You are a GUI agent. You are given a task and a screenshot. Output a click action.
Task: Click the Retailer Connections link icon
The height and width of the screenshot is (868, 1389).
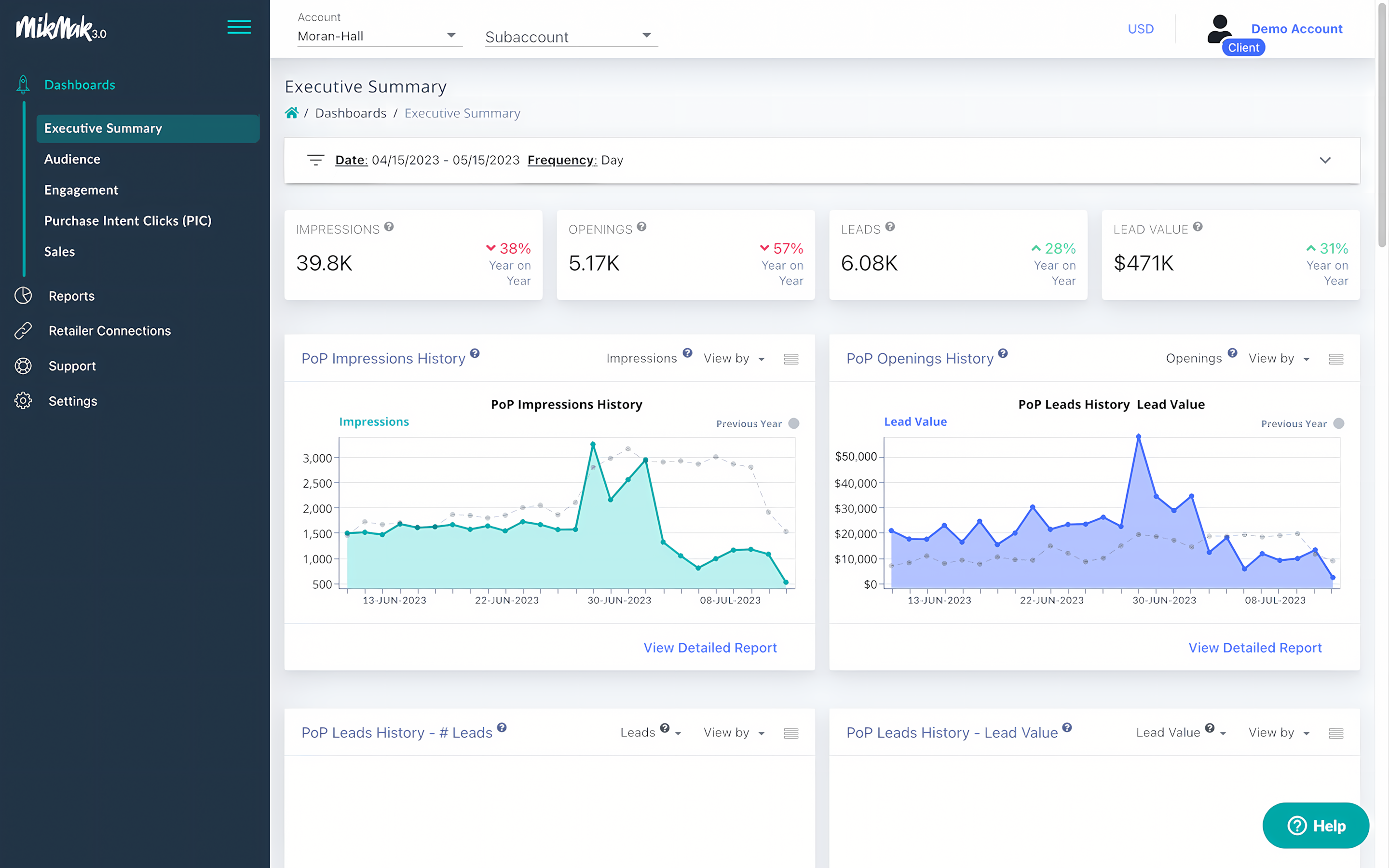coord(23,331)
